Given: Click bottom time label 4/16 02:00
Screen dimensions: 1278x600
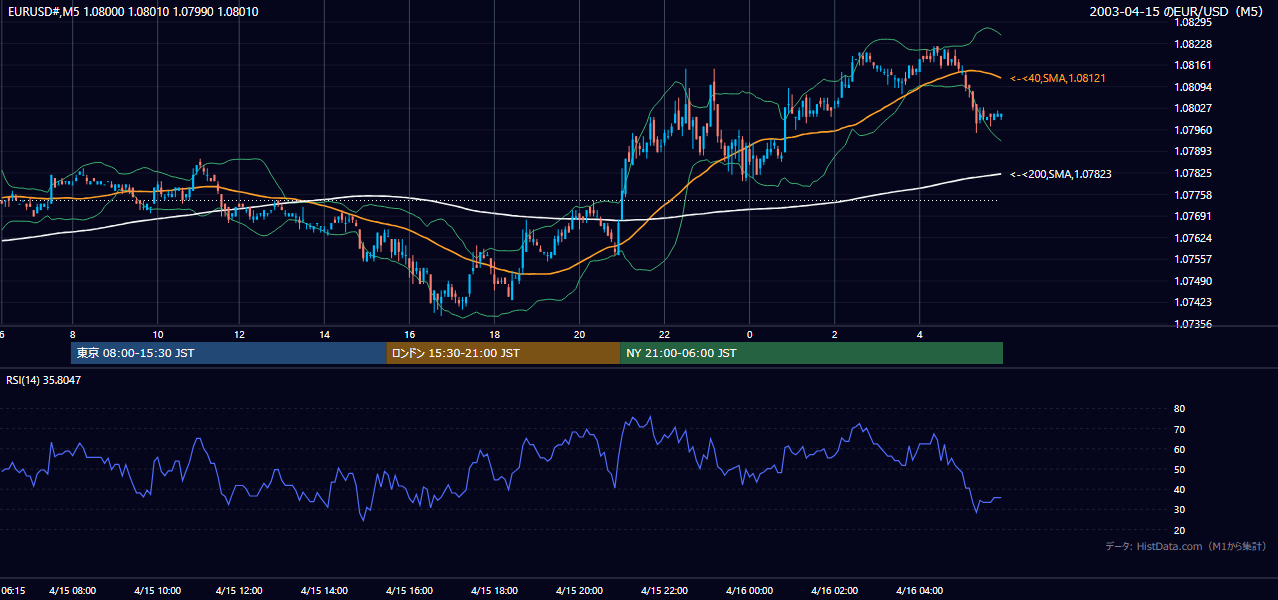Looking at the screenshot, I should tap(834, 591).
